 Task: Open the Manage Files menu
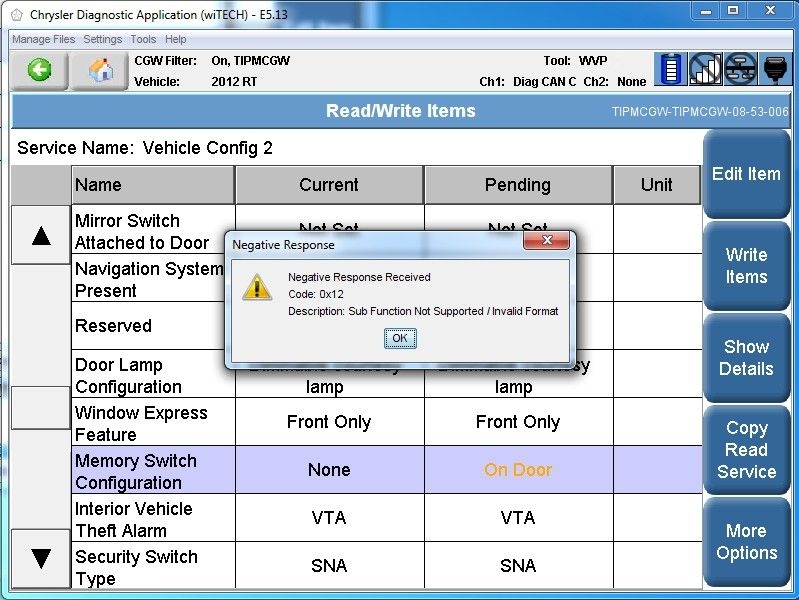43,39
